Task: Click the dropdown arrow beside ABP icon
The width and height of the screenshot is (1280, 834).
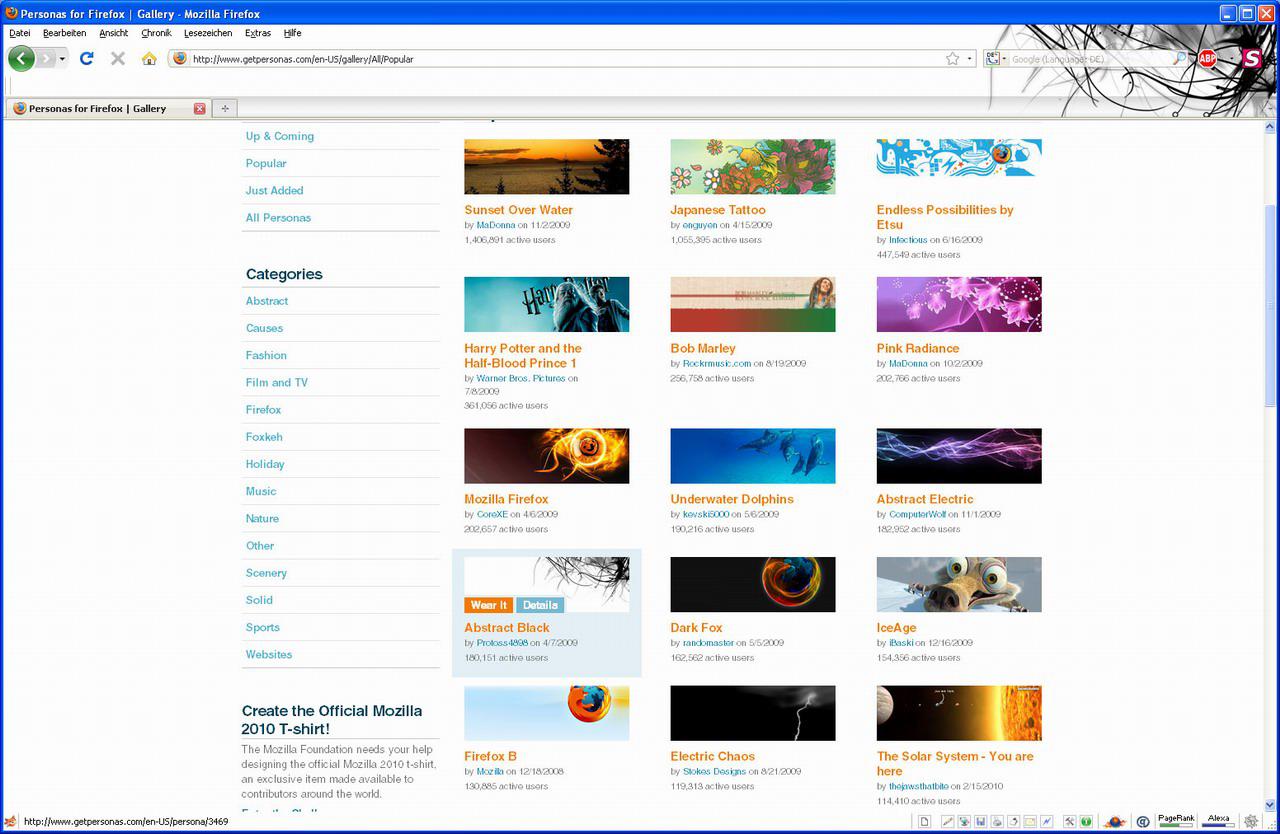Action: coord(1231,59)
